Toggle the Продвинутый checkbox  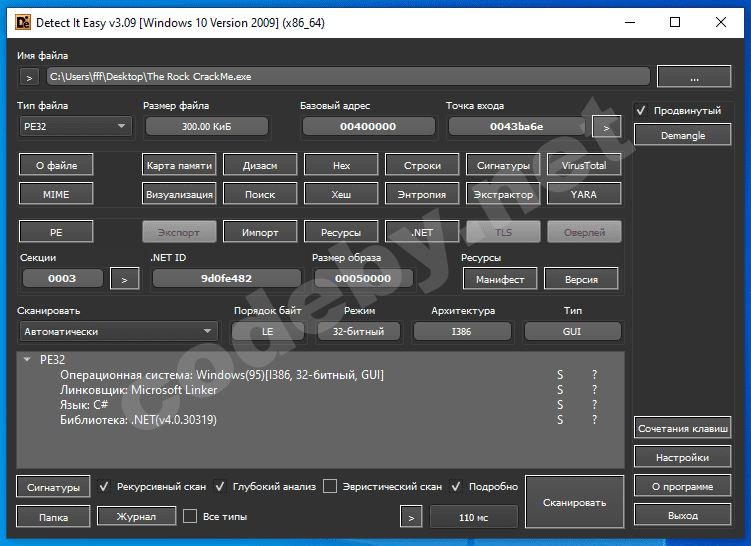coord(641,111)
